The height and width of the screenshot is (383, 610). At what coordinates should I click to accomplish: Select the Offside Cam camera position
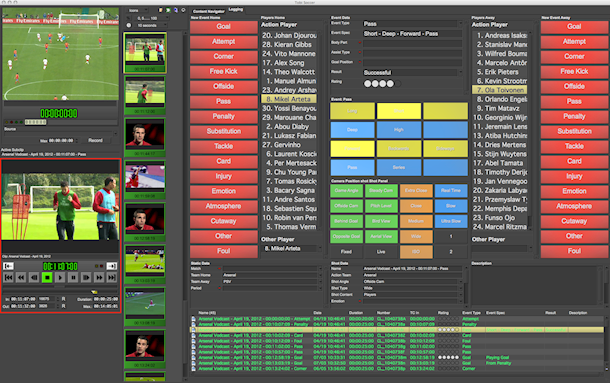(x=346, y=206)
